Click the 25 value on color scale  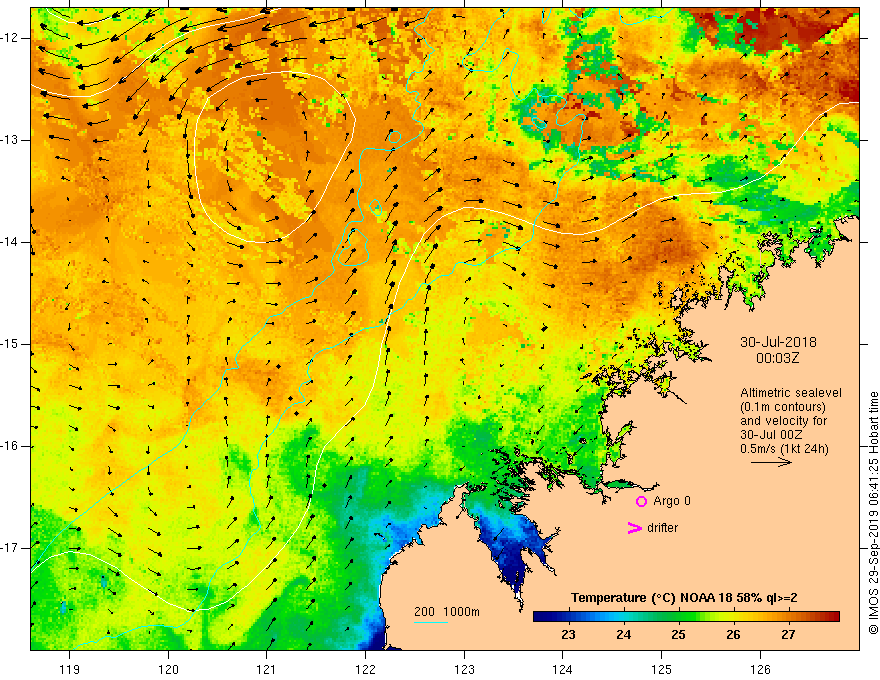coord(678,635)
